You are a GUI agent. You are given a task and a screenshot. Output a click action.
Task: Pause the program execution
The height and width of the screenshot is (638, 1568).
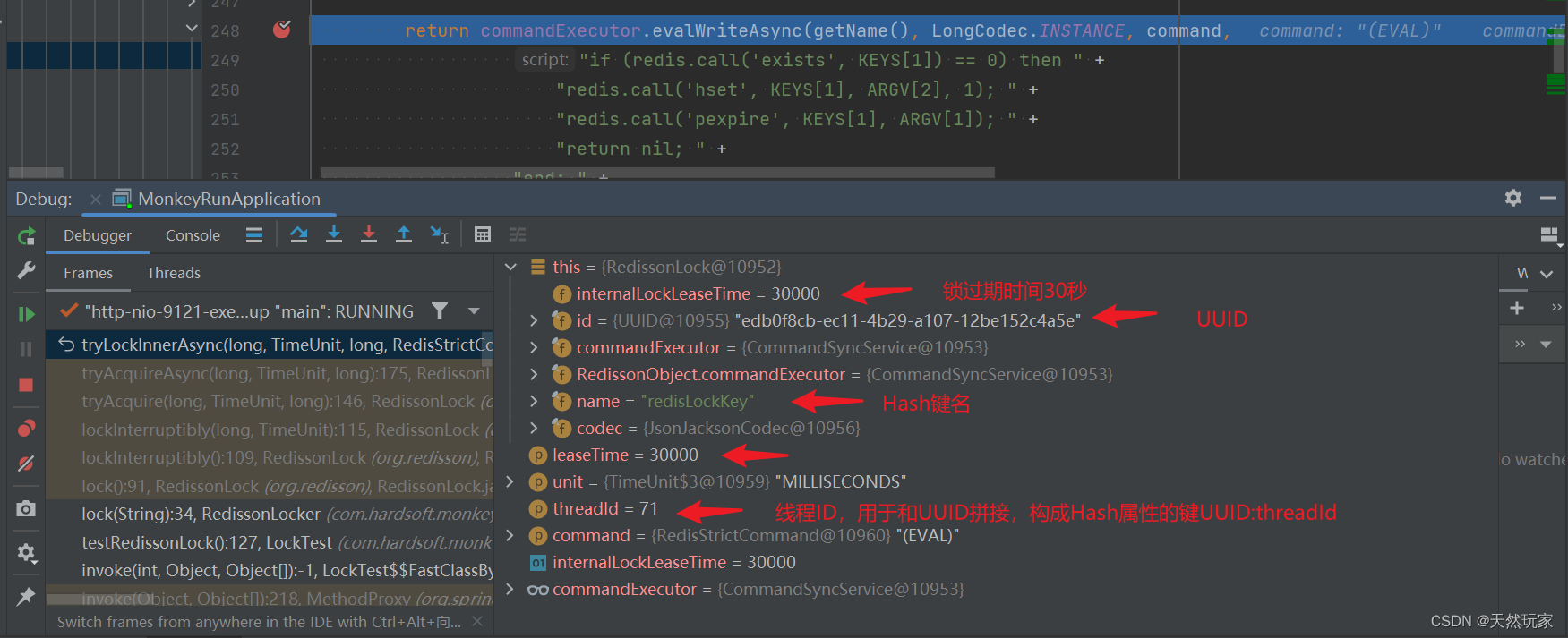26,349
